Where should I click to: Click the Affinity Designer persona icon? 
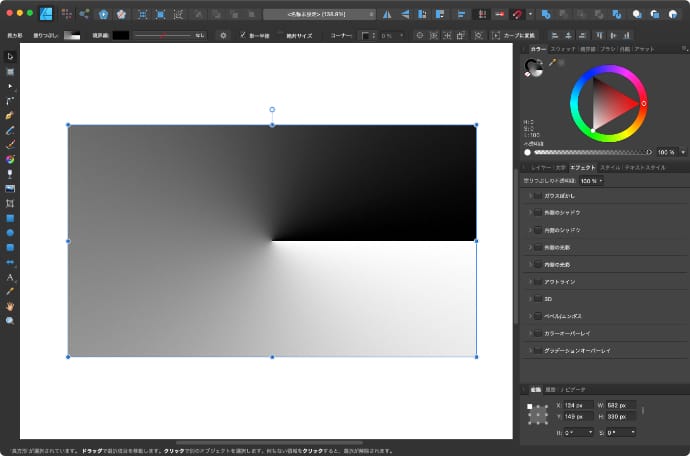click(x=45, y=14)
